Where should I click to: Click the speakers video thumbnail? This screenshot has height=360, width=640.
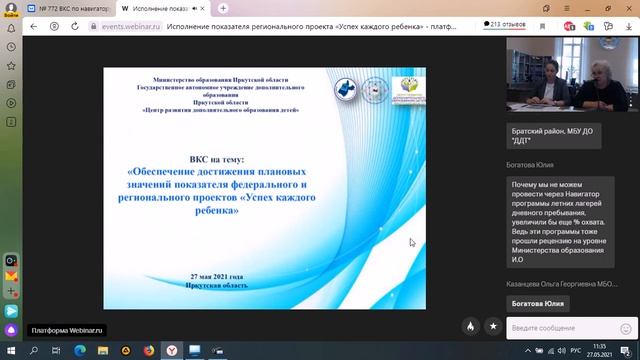(572, 74)
